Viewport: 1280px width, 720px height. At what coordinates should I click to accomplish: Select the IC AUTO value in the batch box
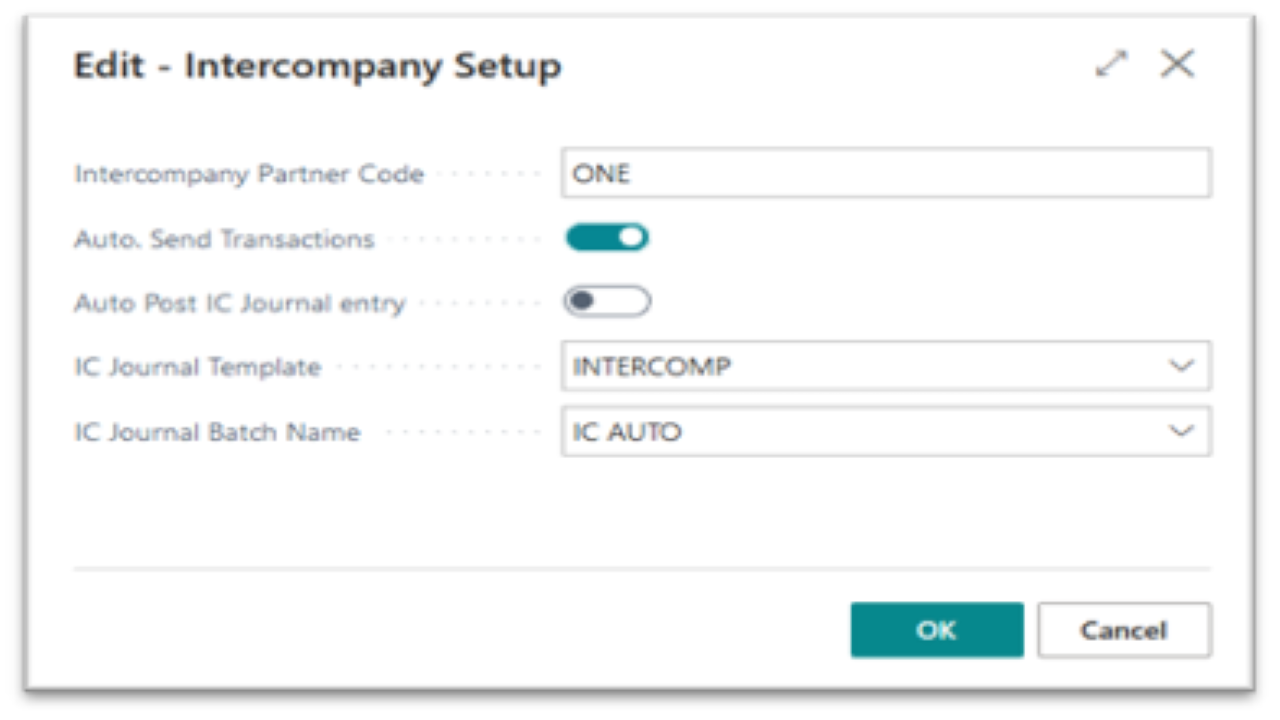coord(626,432)
